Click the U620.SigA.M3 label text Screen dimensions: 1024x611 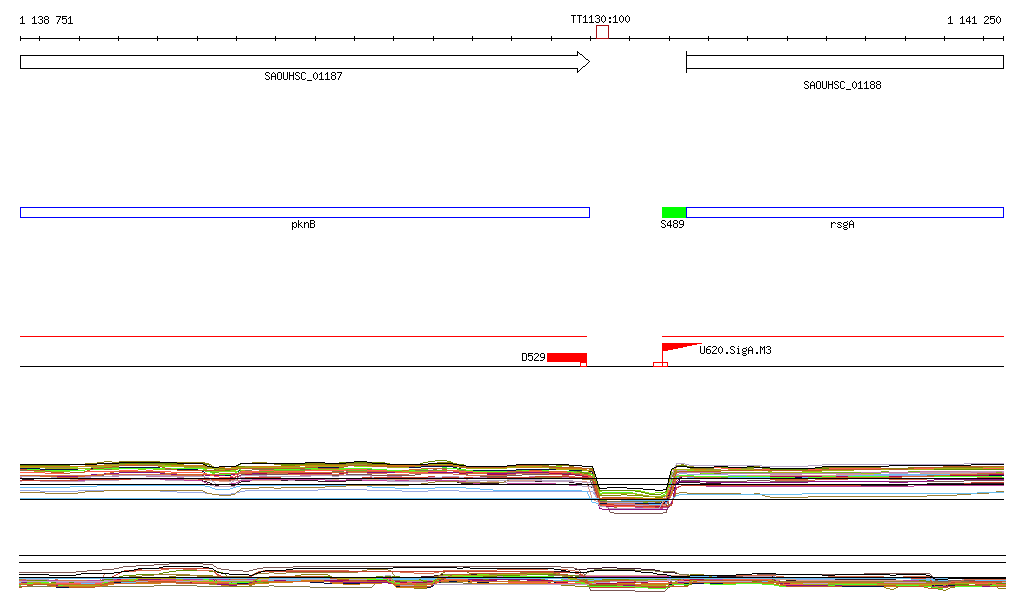735,351
